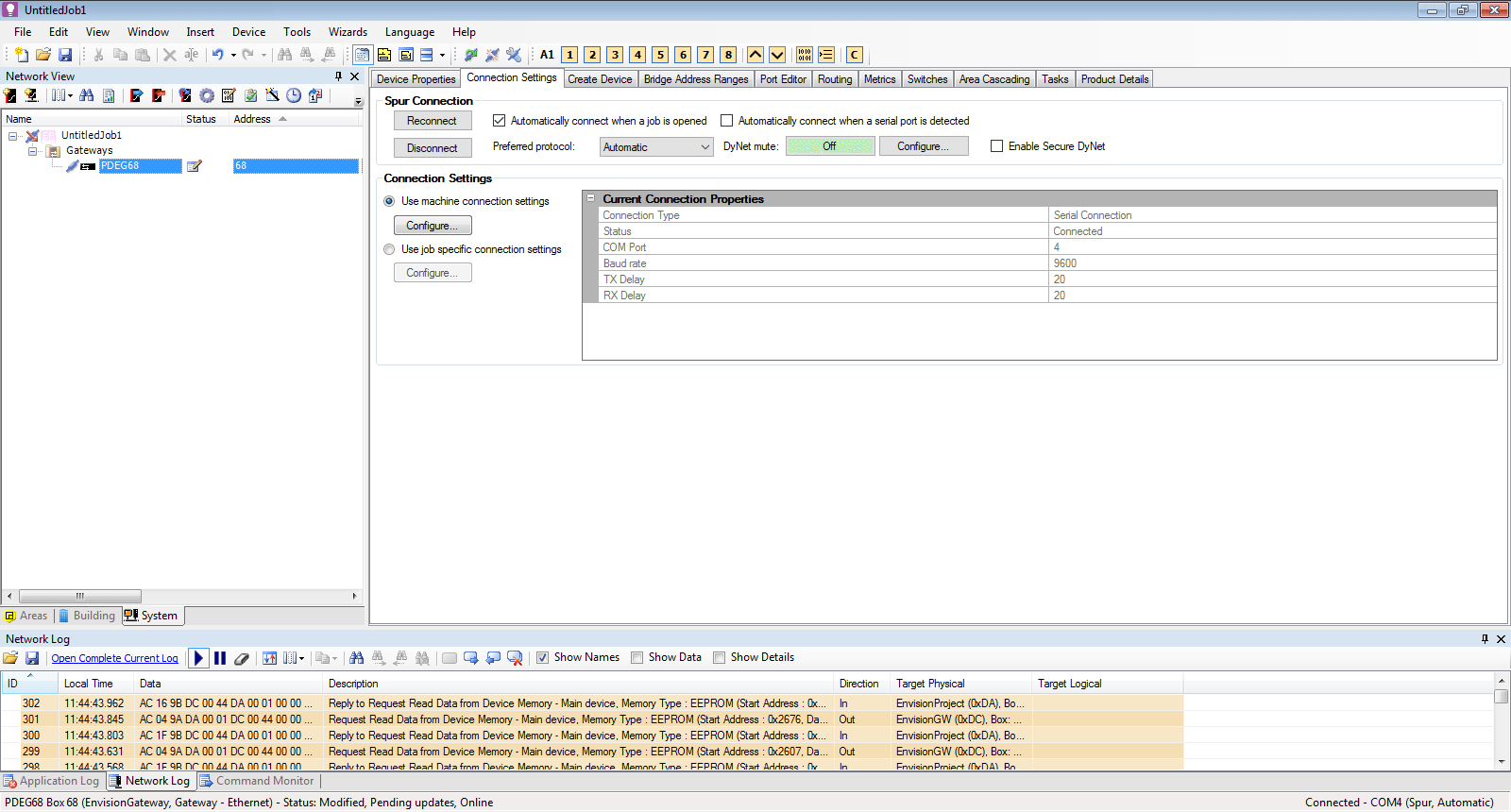Open Complete Current Log link
The width and height of the screenshot is (1511, 812).
coord(114,658)
